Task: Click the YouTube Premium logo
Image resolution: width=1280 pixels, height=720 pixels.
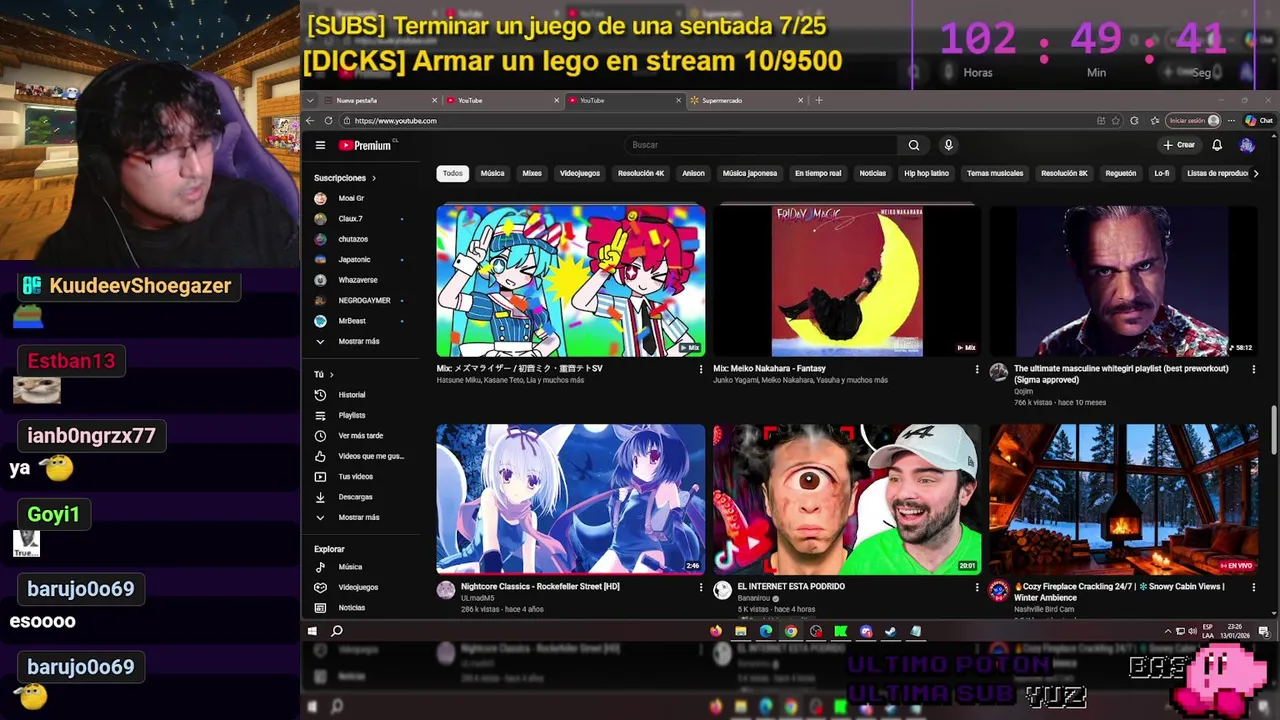Action: tap(366, 145)
